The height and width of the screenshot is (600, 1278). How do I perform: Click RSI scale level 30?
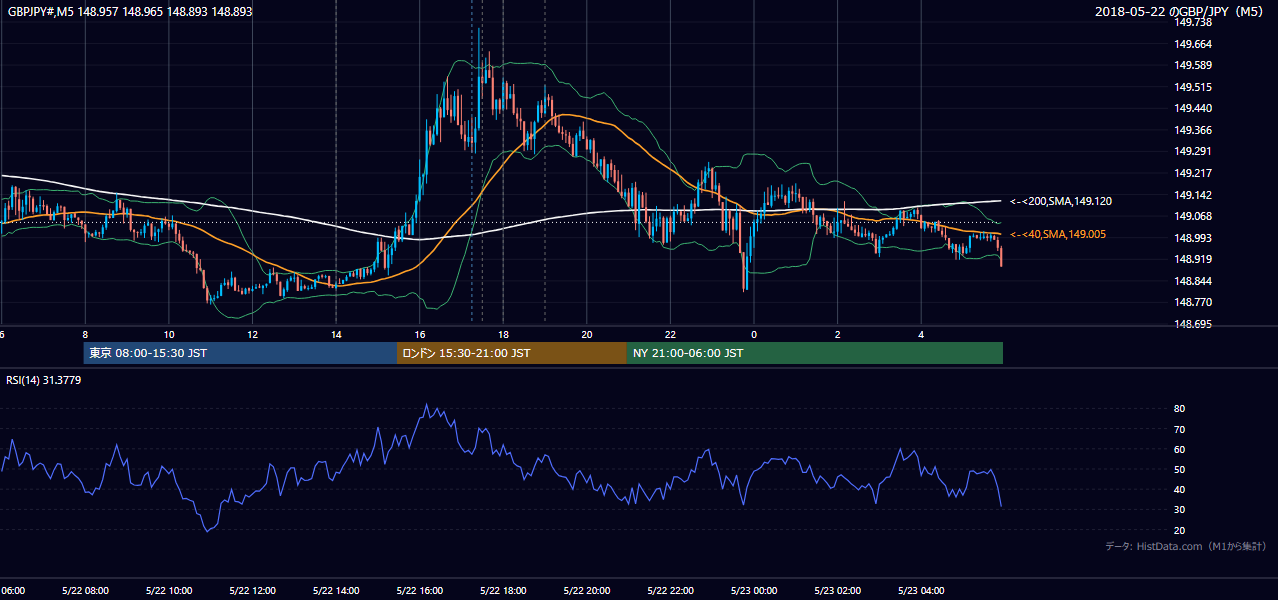click(x=1179, y=510)
